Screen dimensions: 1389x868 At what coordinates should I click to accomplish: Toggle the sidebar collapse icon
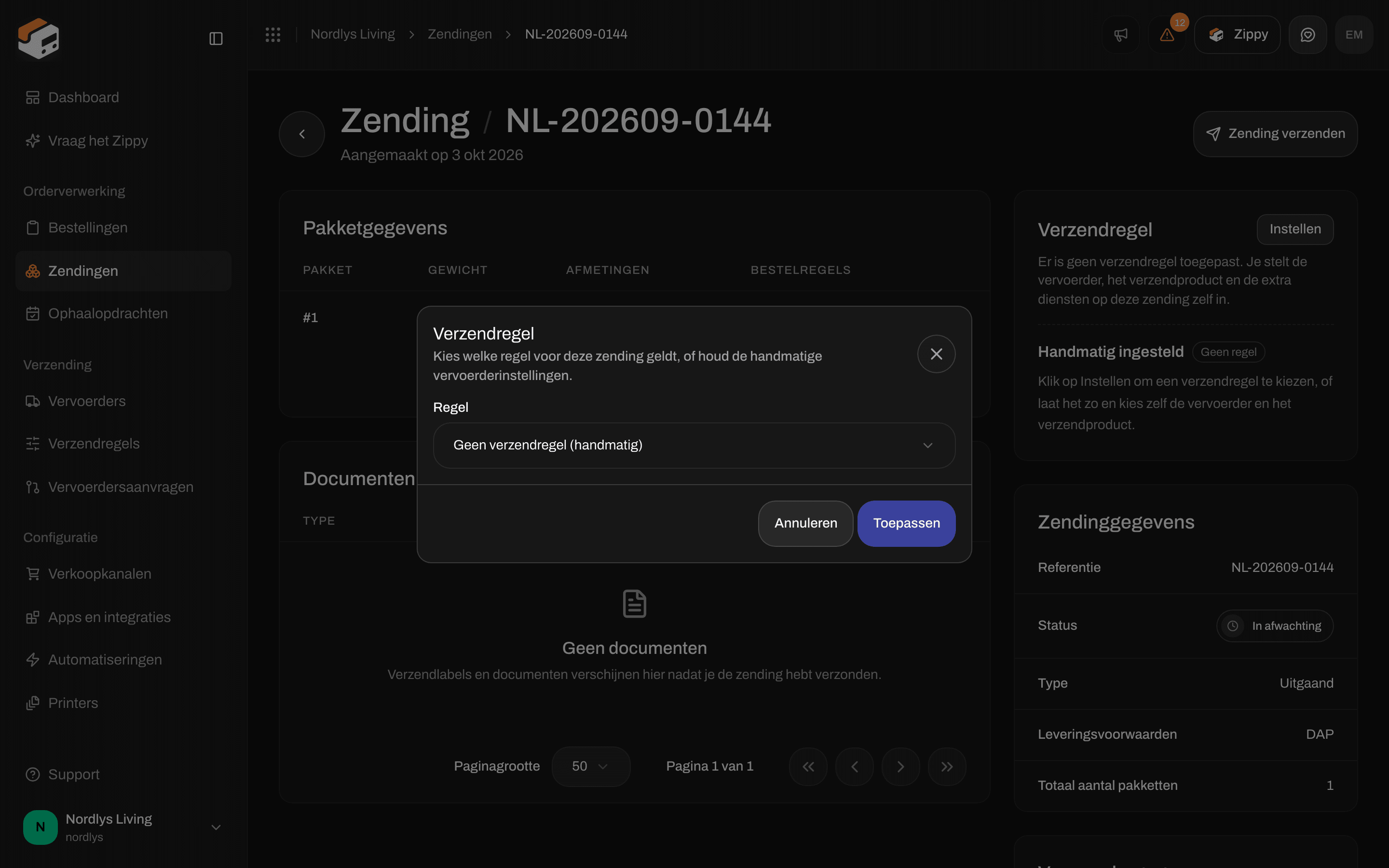click(x=216, y=39)
